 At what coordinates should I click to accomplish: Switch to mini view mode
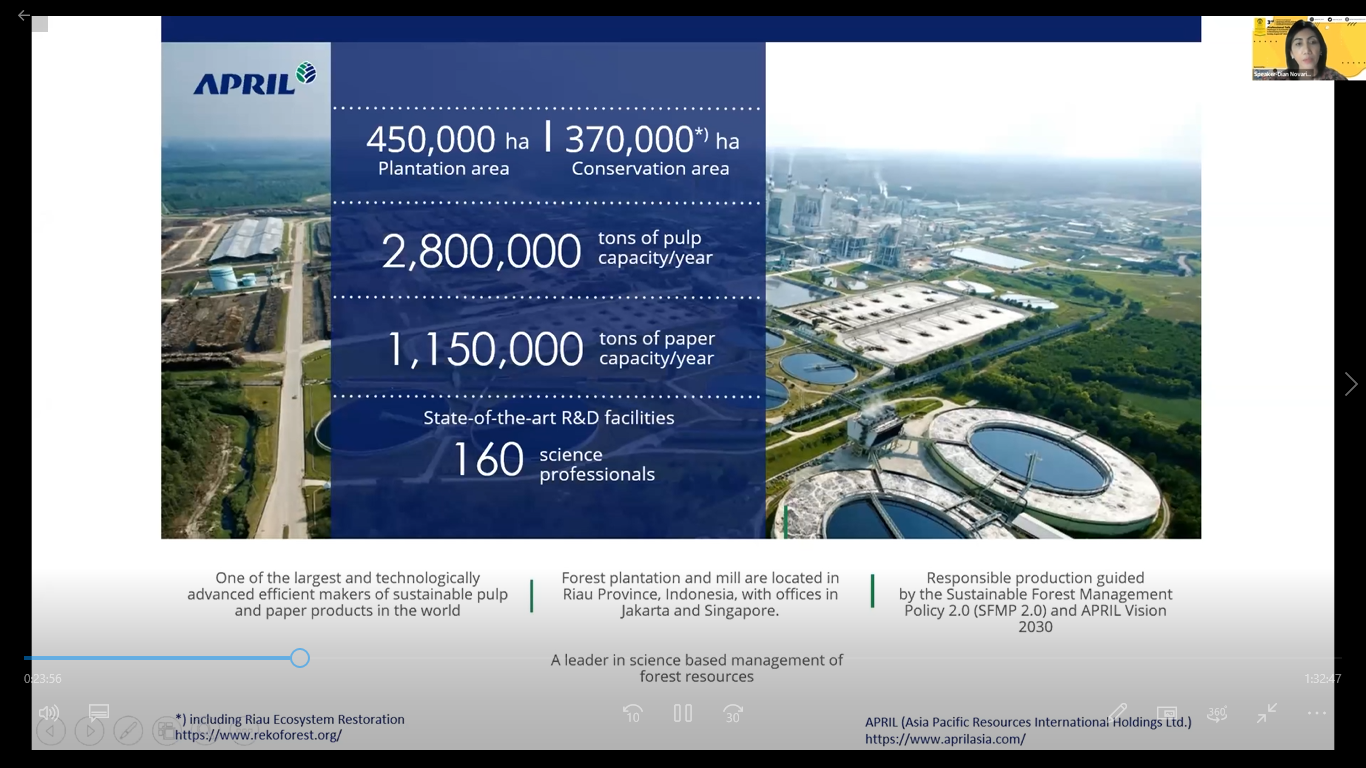point(1167,713)
